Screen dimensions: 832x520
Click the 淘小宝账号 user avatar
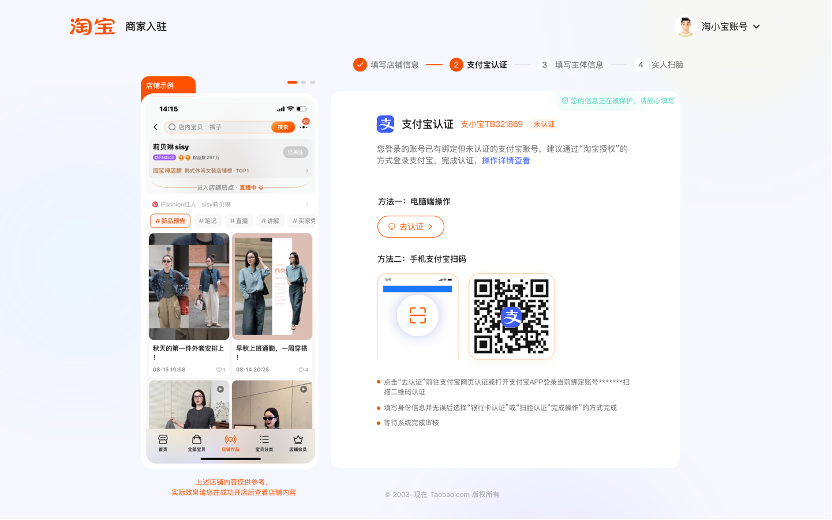click(x=685, y=27)
